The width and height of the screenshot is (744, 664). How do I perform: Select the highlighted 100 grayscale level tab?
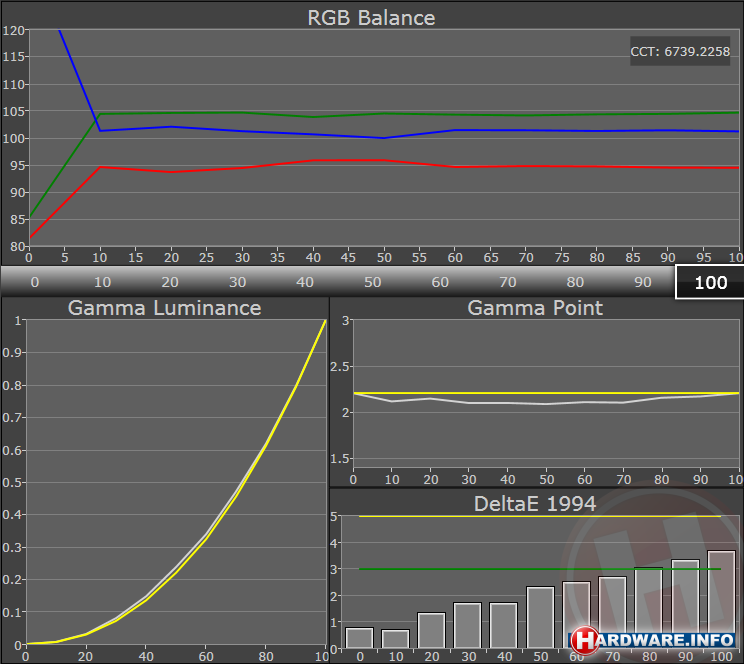click(710, 282)
